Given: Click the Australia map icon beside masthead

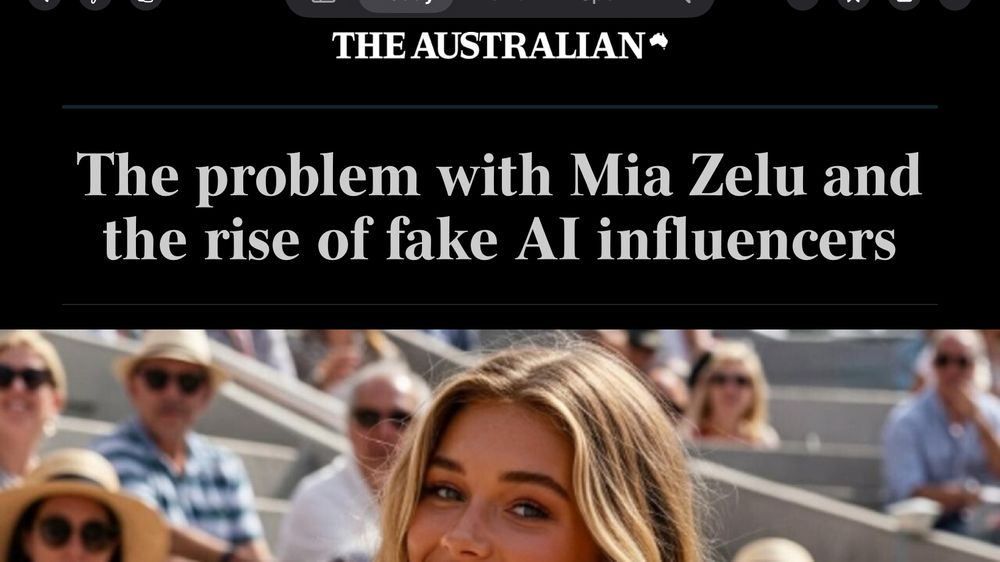Looking at the screenshot, I should coord(658,41).
